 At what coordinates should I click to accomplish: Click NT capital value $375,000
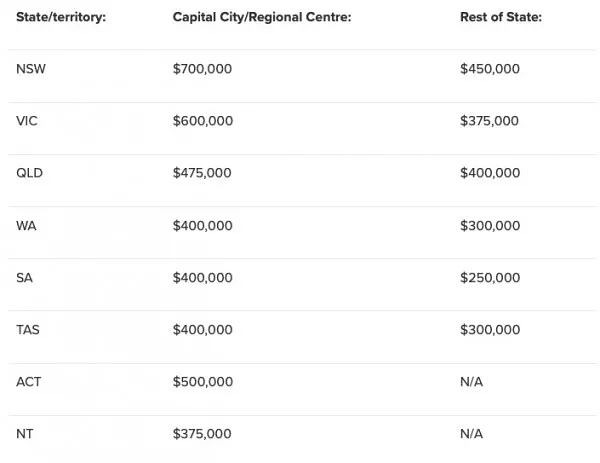202,434
